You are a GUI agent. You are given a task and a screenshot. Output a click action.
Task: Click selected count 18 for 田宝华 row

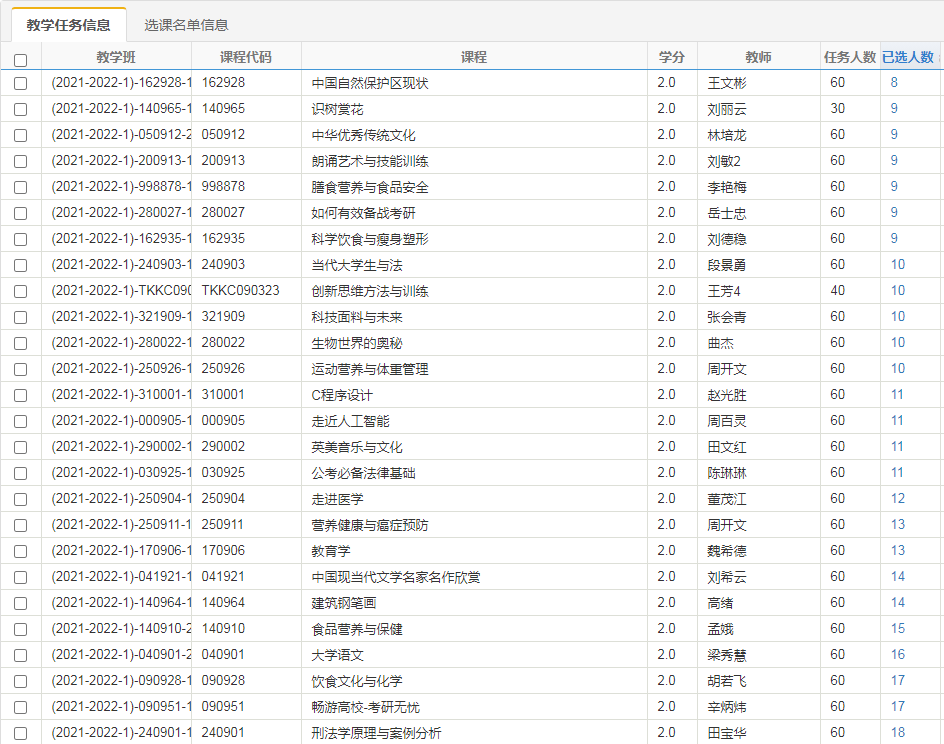click(898, 733)
